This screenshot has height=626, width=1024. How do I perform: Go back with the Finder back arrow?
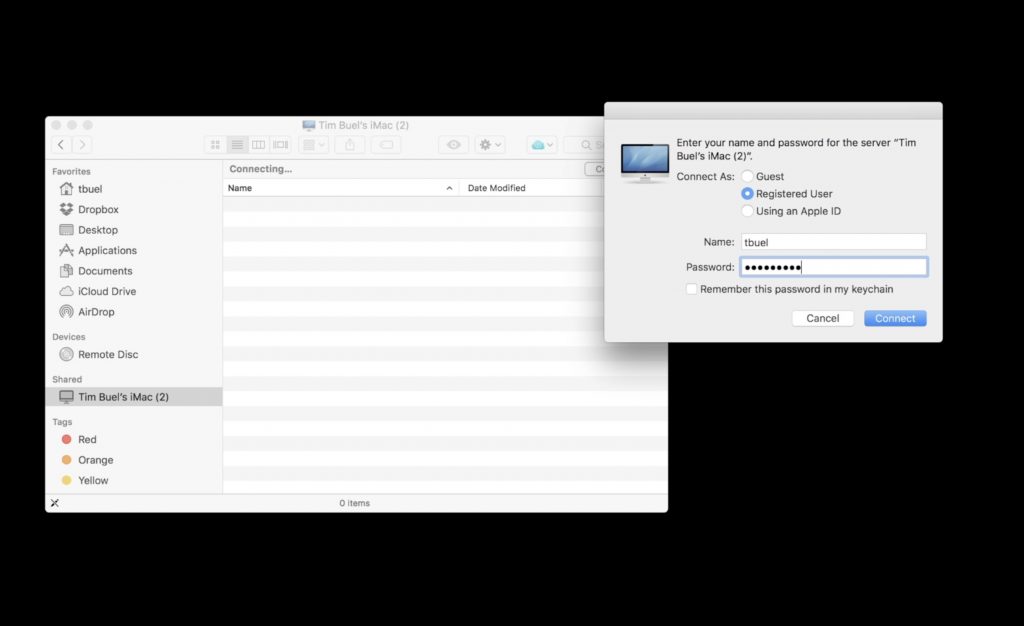[x=61, y=144]
